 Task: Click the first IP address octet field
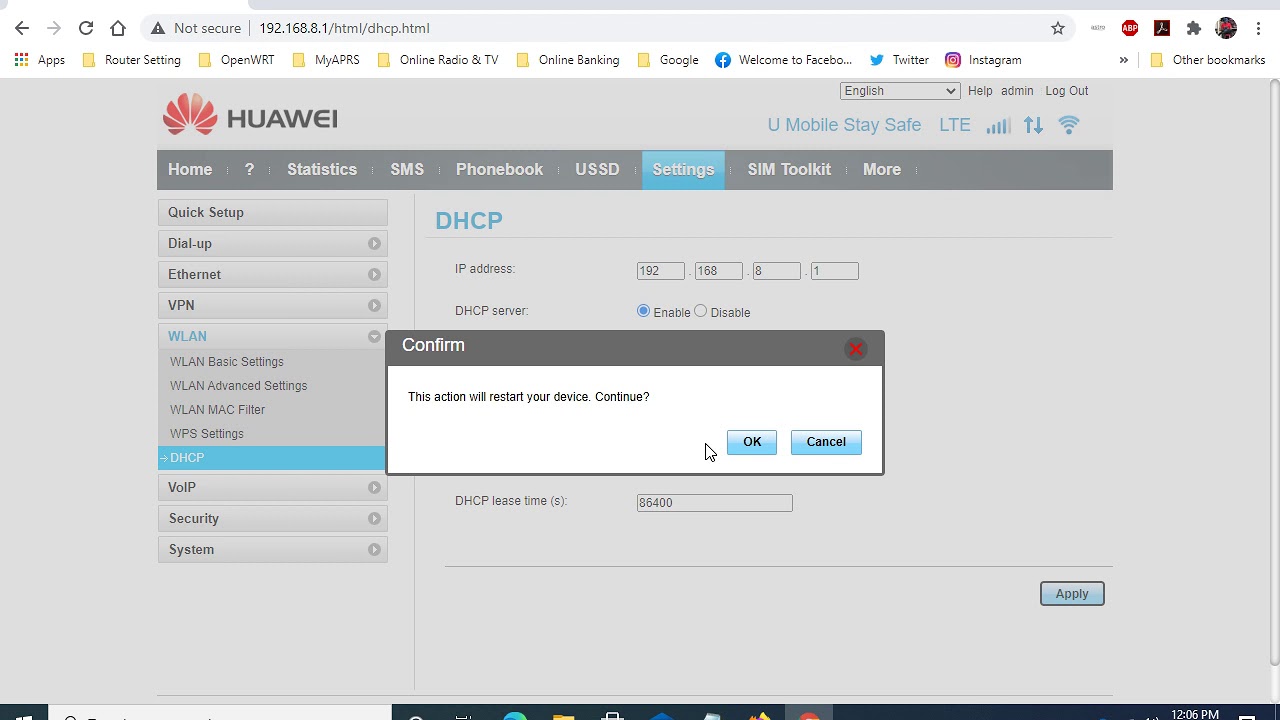660,271
